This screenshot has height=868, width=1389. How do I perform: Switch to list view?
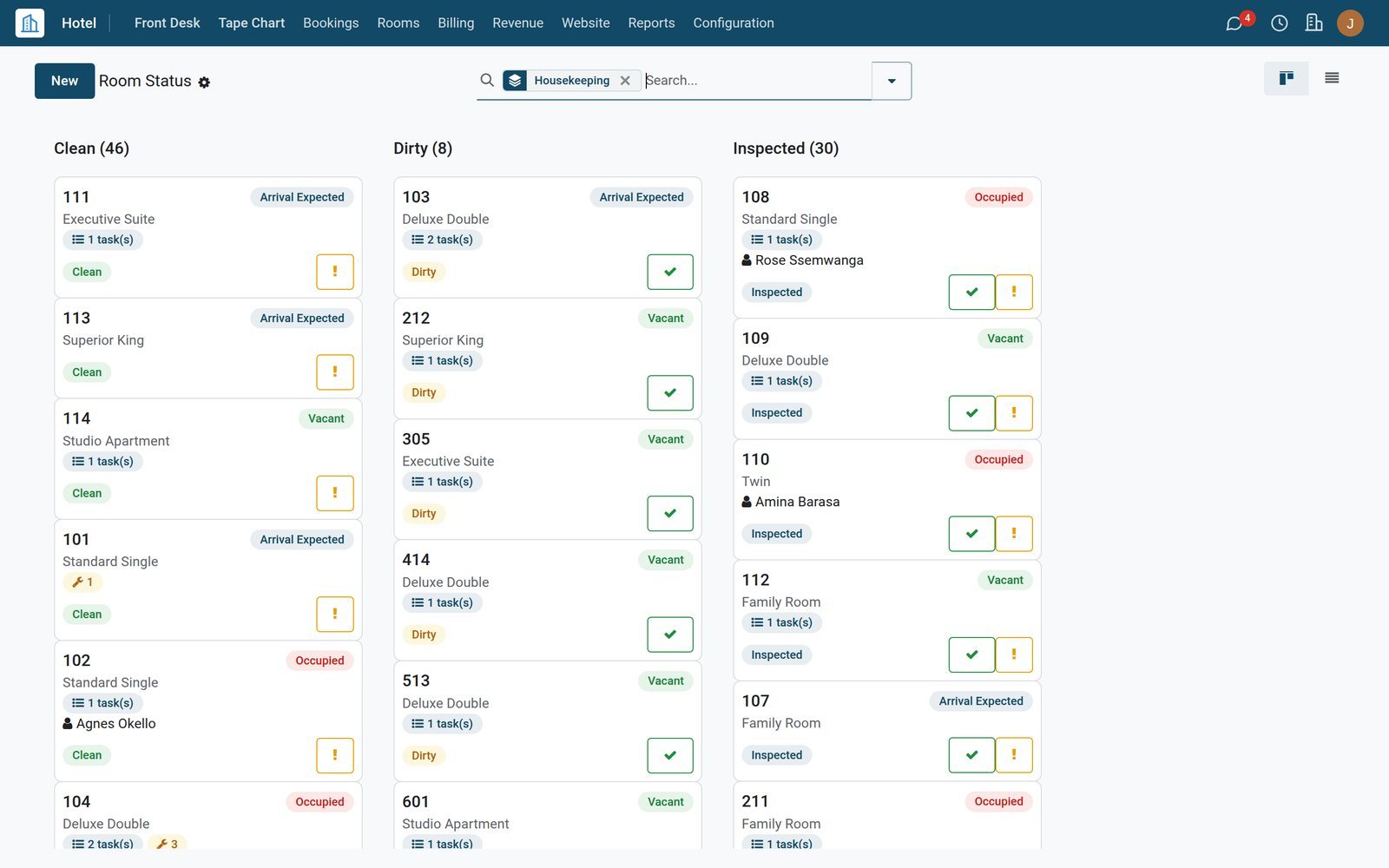[1332, 78]
